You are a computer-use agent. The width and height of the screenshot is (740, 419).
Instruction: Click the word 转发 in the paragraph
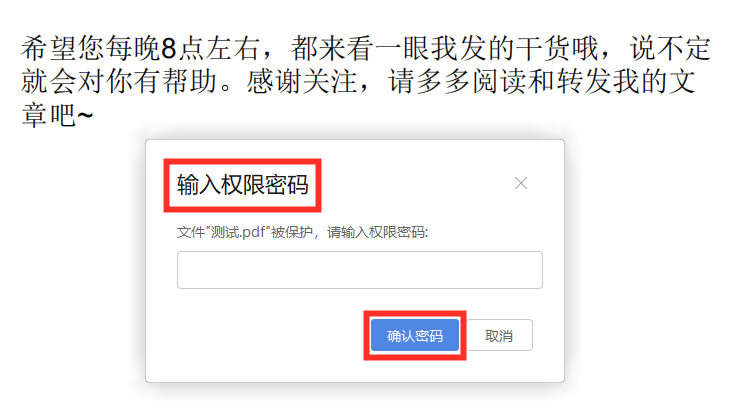point(584,81)
